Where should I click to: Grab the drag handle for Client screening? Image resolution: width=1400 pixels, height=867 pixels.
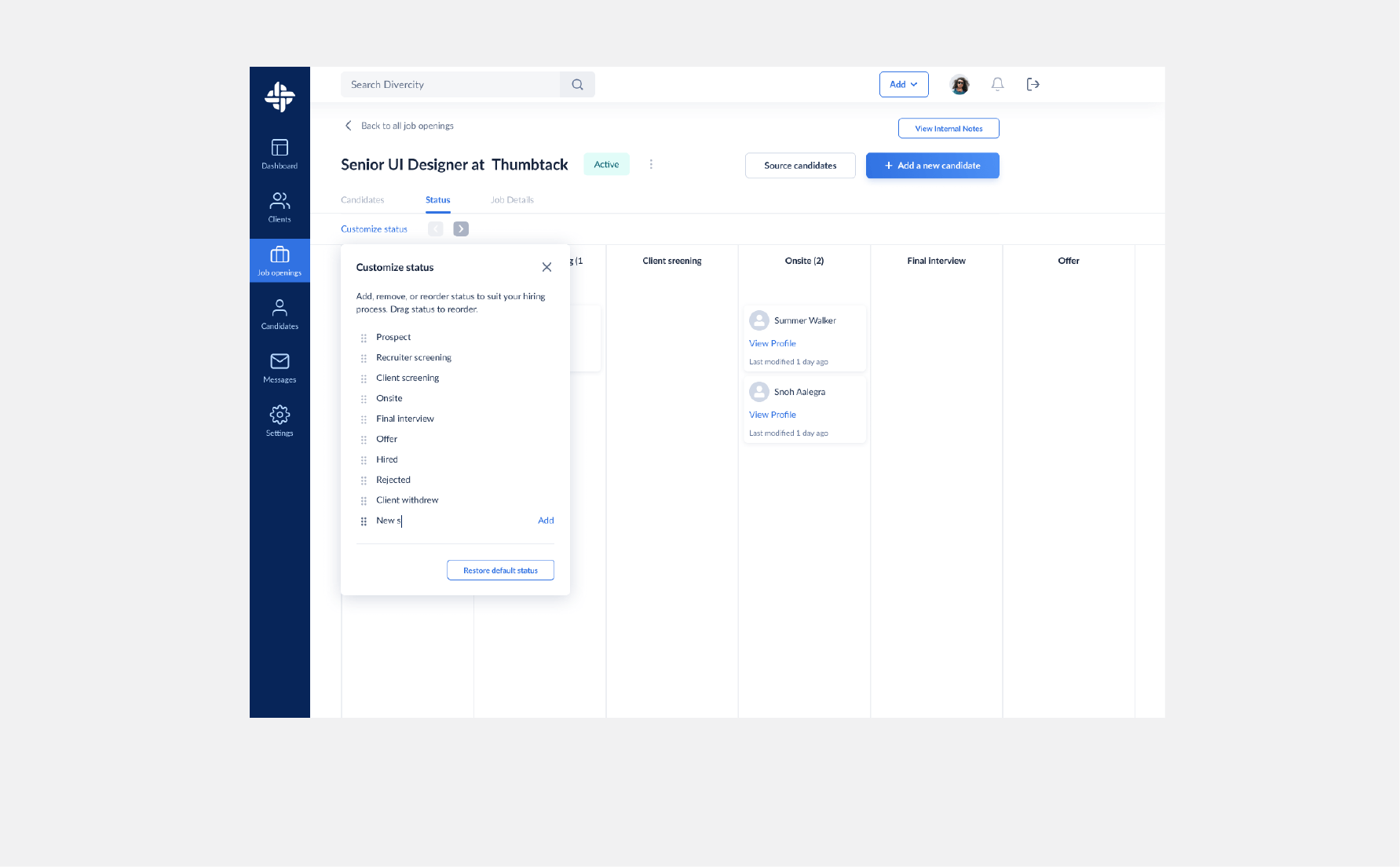(364, 379)
